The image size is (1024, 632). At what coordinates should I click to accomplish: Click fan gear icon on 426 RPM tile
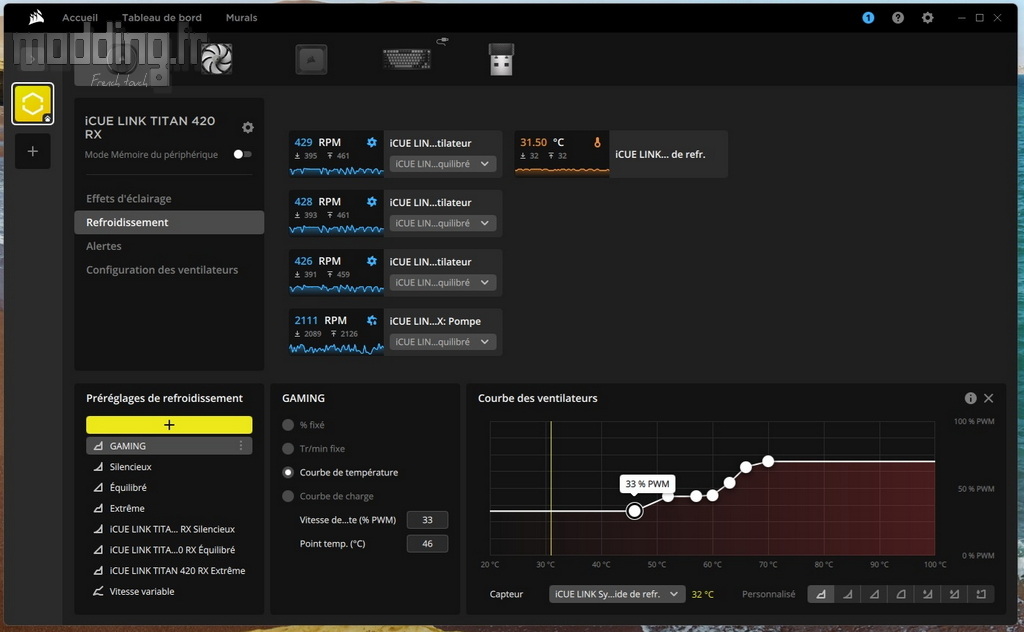coord(372,261)
